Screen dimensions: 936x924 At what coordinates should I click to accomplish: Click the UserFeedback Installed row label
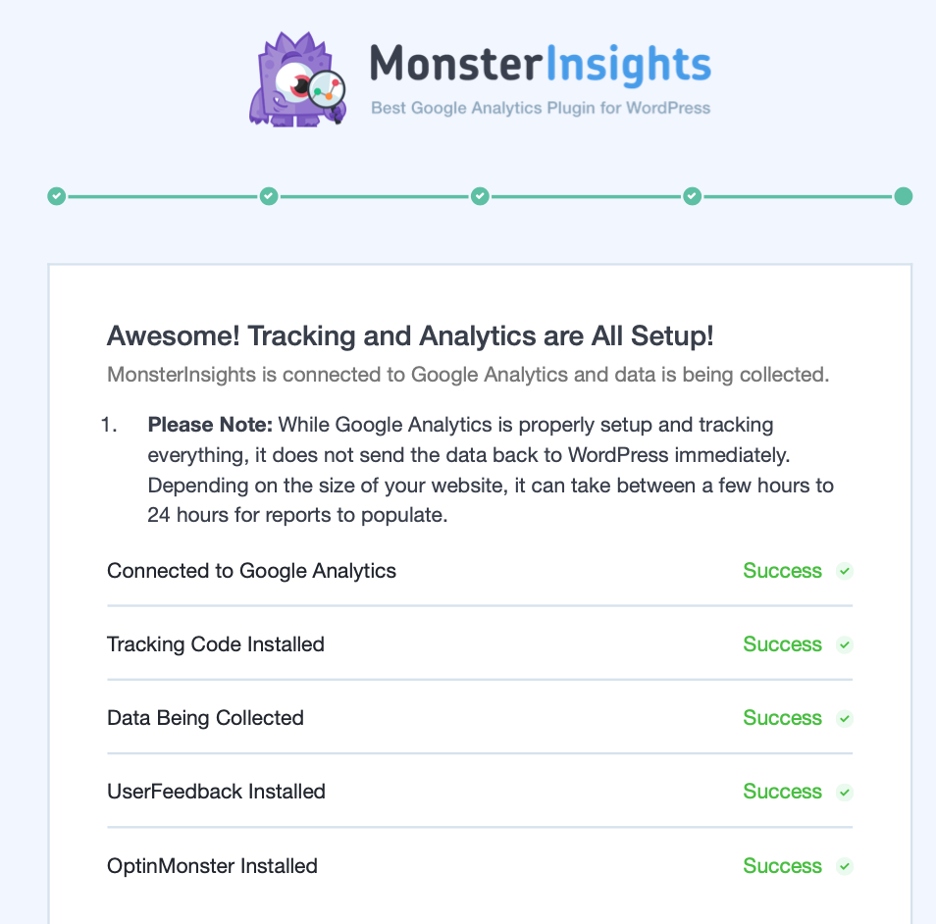[x=216, y=791]
